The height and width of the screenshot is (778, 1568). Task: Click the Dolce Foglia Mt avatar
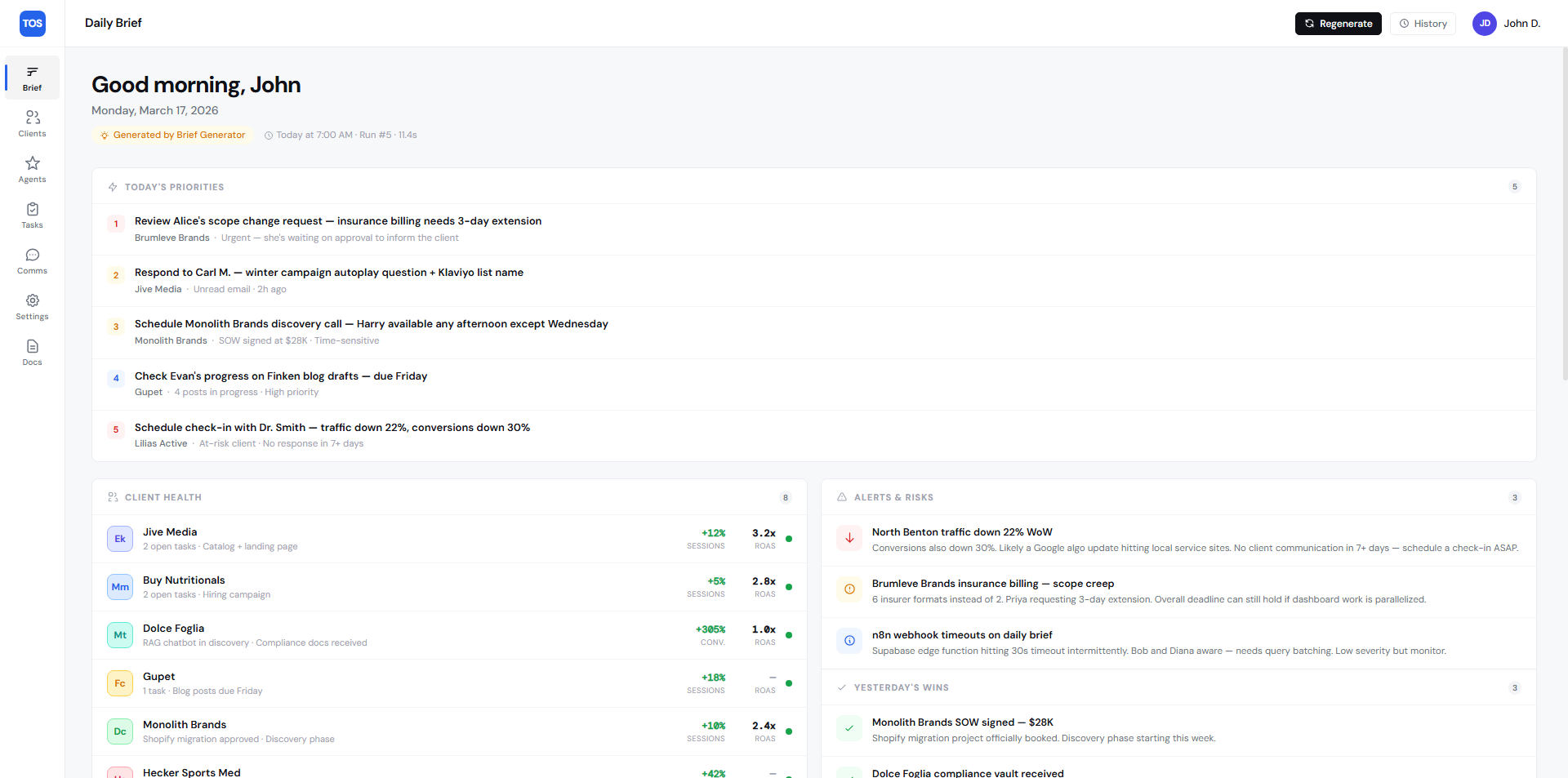point(120,635)
